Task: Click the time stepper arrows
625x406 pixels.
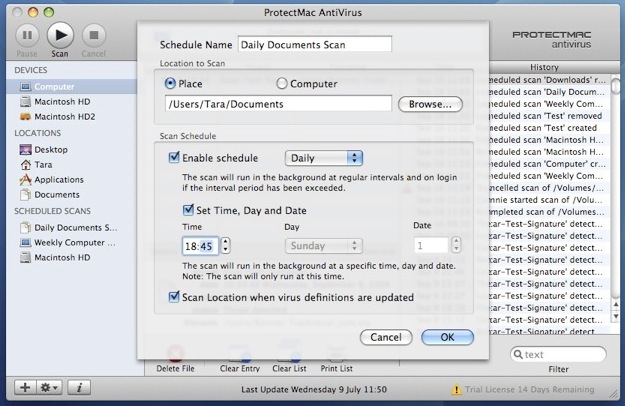Action: pyautogui.click(x=225, y=245)
